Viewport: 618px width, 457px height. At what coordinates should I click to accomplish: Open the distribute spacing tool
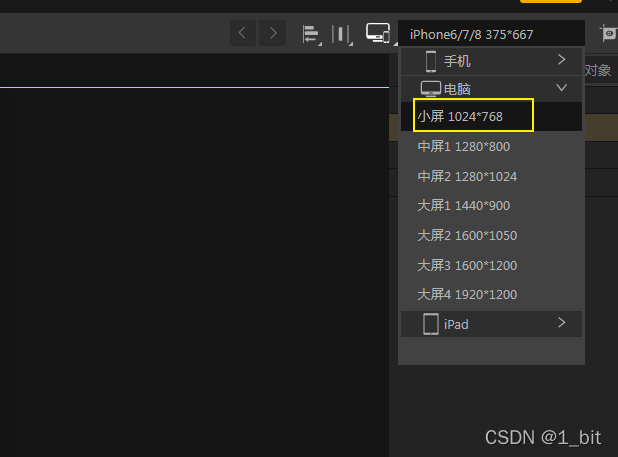point(341,34)
